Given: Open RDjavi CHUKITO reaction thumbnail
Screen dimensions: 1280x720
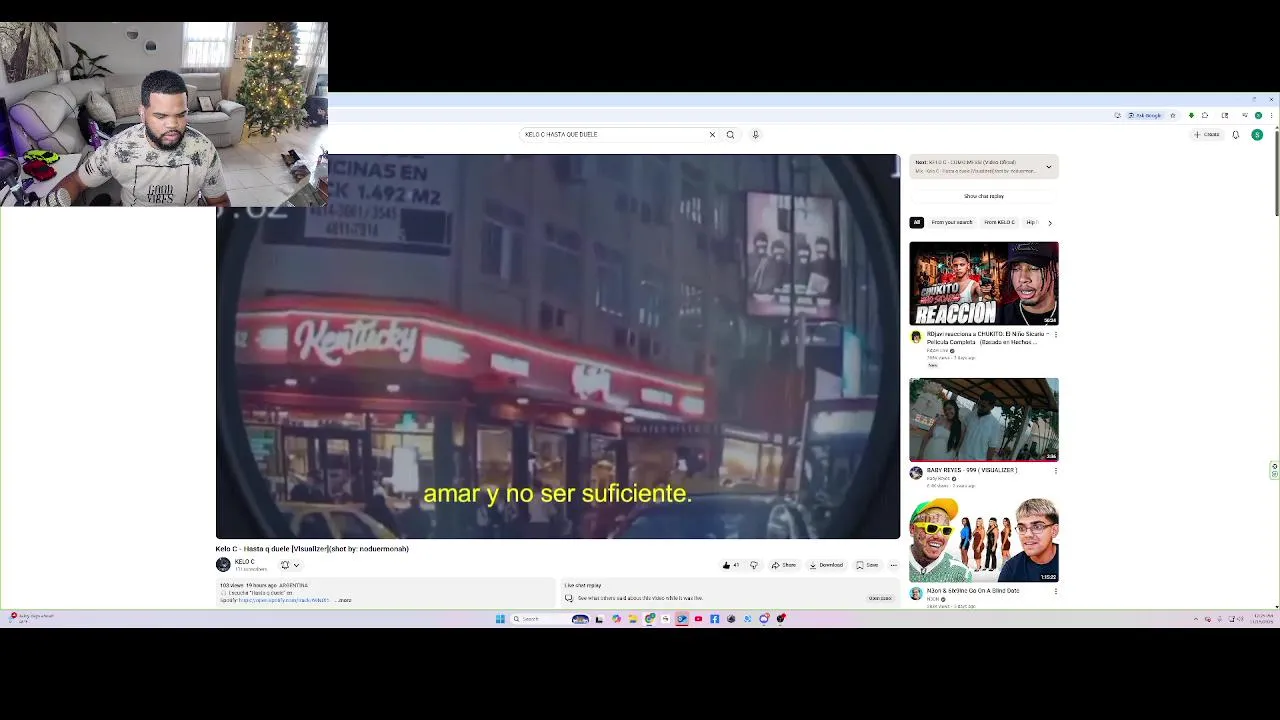Looking at the screenshot, I should (x=984, y=283).
